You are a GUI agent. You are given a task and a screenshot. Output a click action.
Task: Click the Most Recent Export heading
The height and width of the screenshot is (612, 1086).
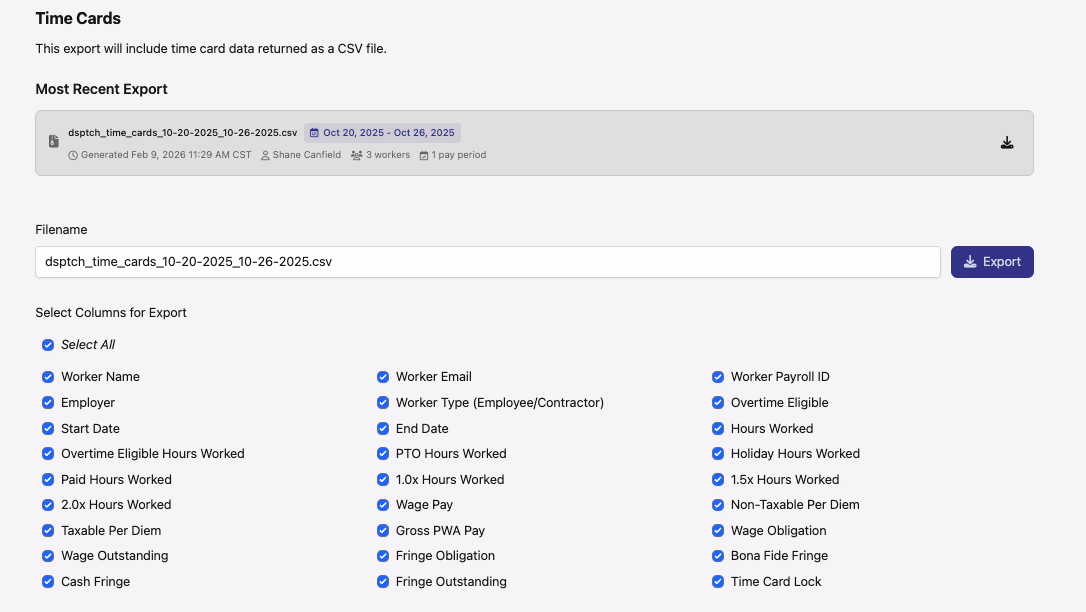point(101,89)
